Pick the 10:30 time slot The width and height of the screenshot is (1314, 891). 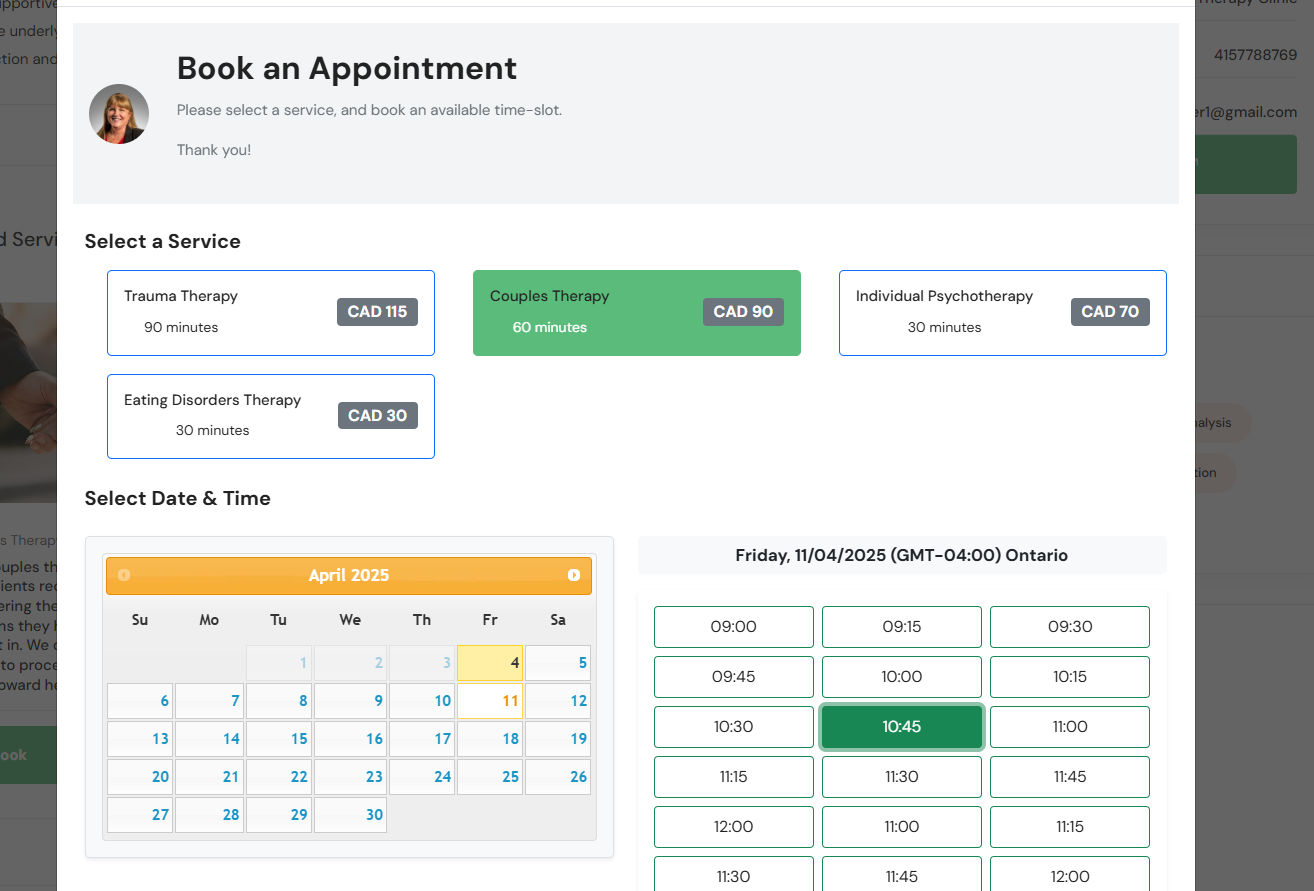pyautogui.click(x=734, y=727)
